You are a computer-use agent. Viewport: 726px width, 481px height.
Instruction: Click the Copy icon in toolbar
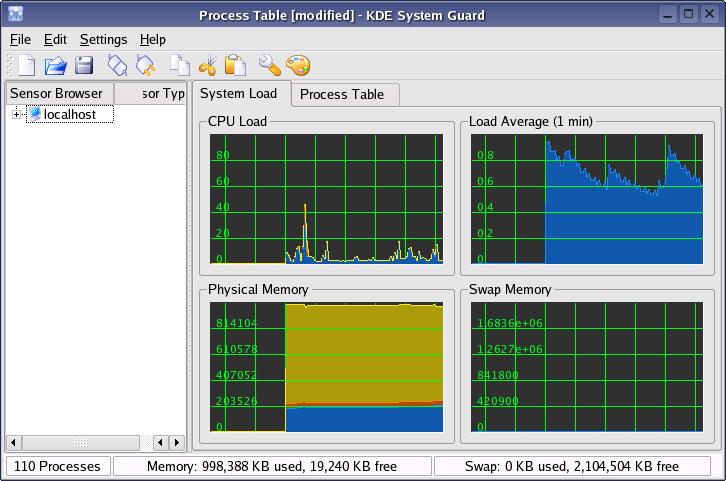[x=179, y=66]
